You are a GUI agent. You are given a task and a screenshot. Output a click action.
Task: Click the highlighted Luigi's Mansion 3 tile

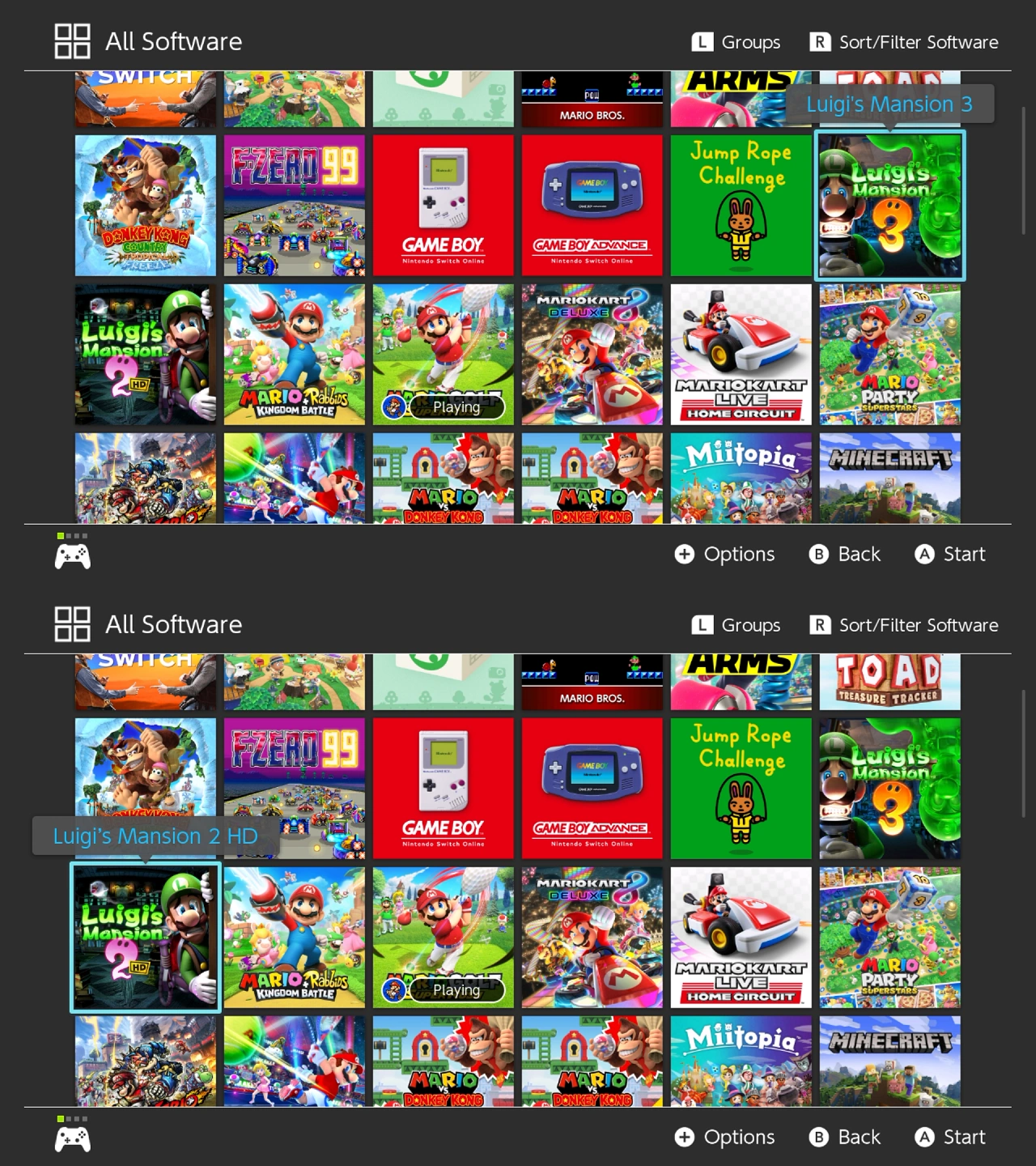[890, 206]
